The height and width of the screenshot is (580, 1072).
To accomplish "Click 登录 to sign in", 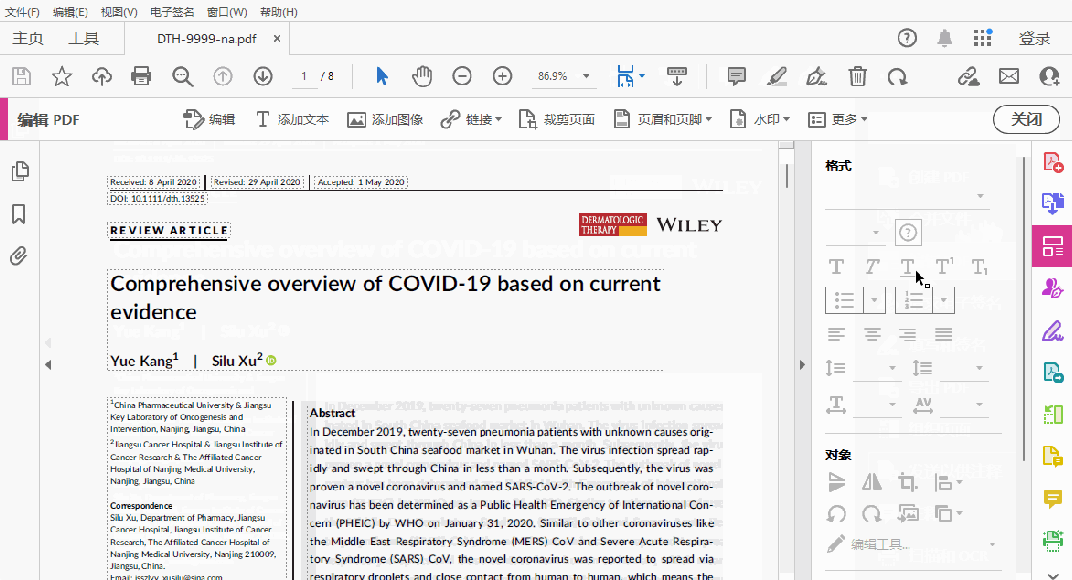I will click(1034, 38).
